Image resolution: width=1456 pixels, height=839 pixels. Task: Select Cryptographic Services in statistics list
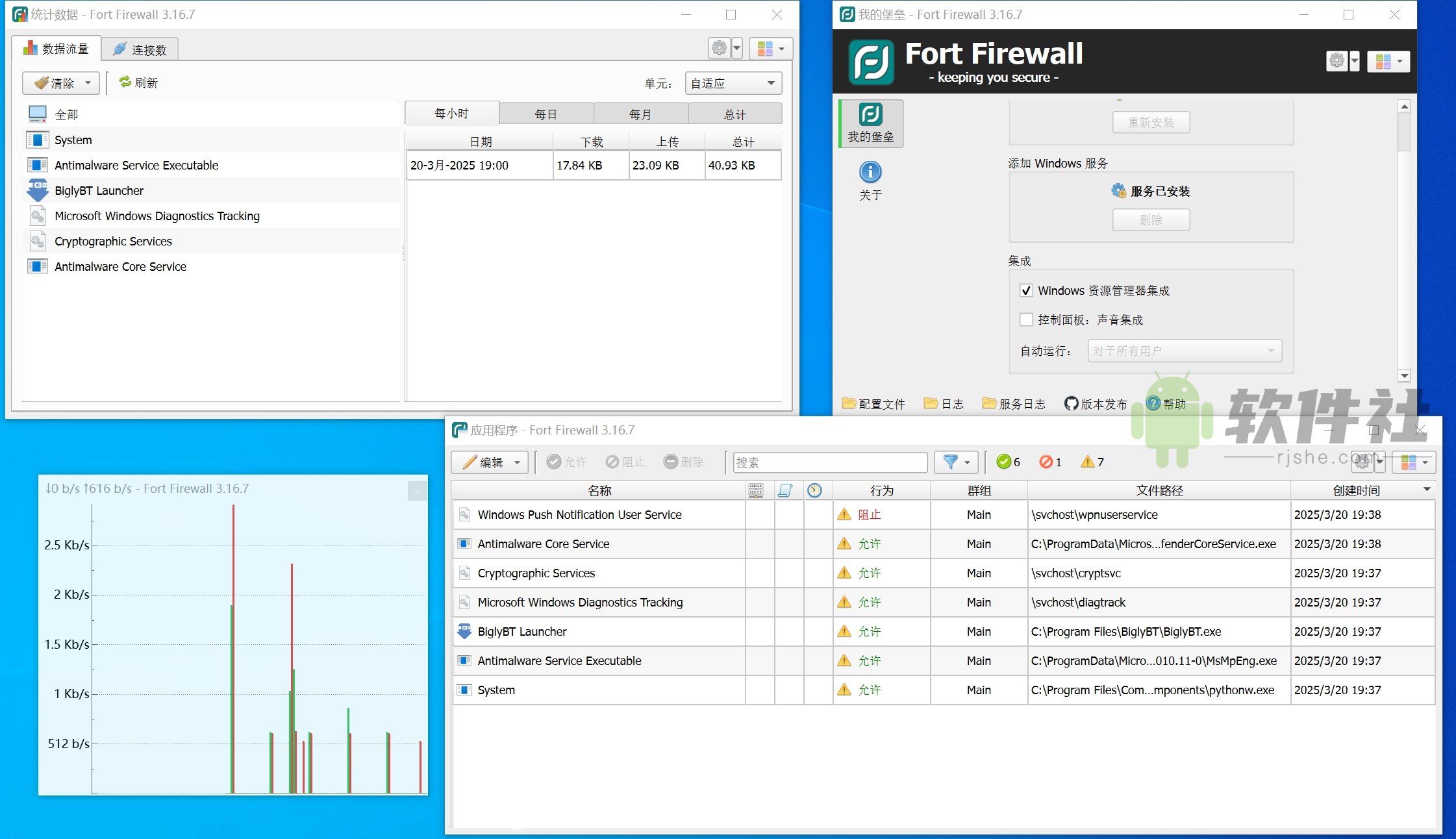pyautogui.click(x=212, y=241)
